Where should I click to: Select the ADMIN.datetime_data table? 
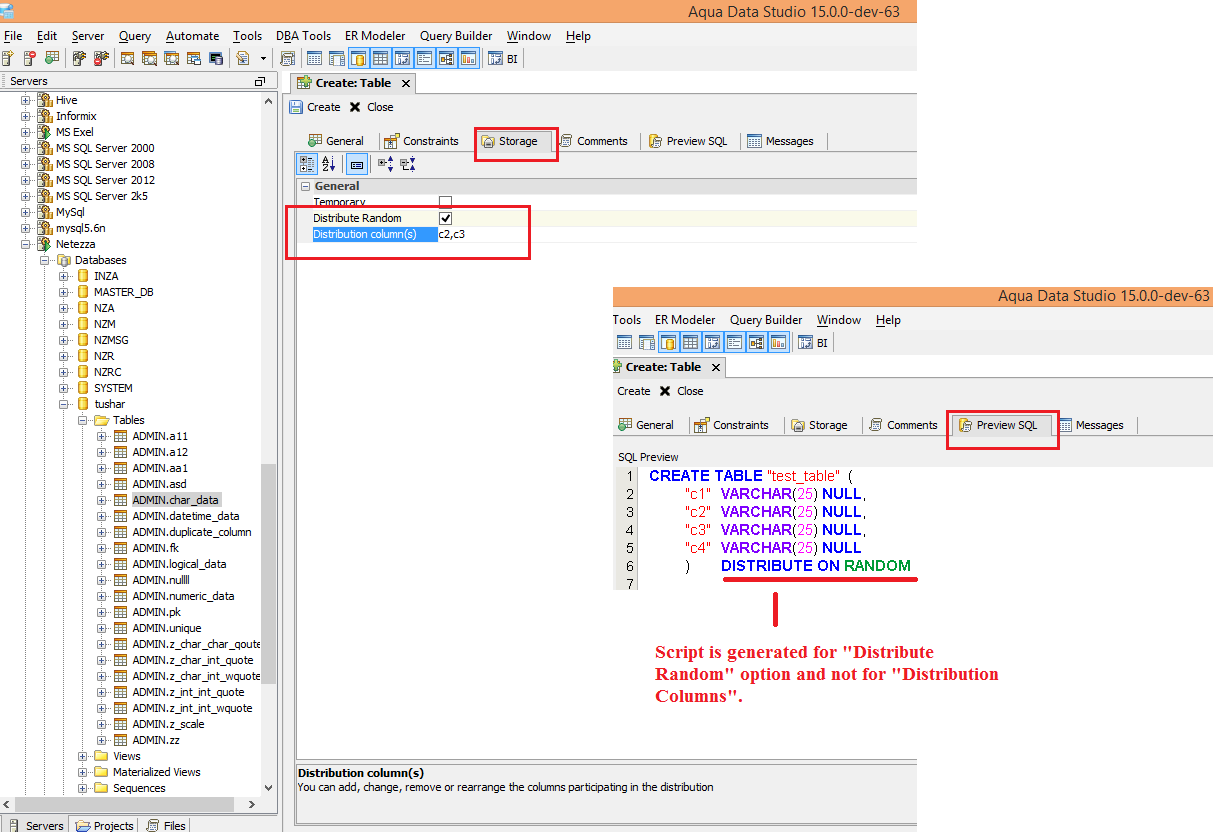(x=185, y=516)
